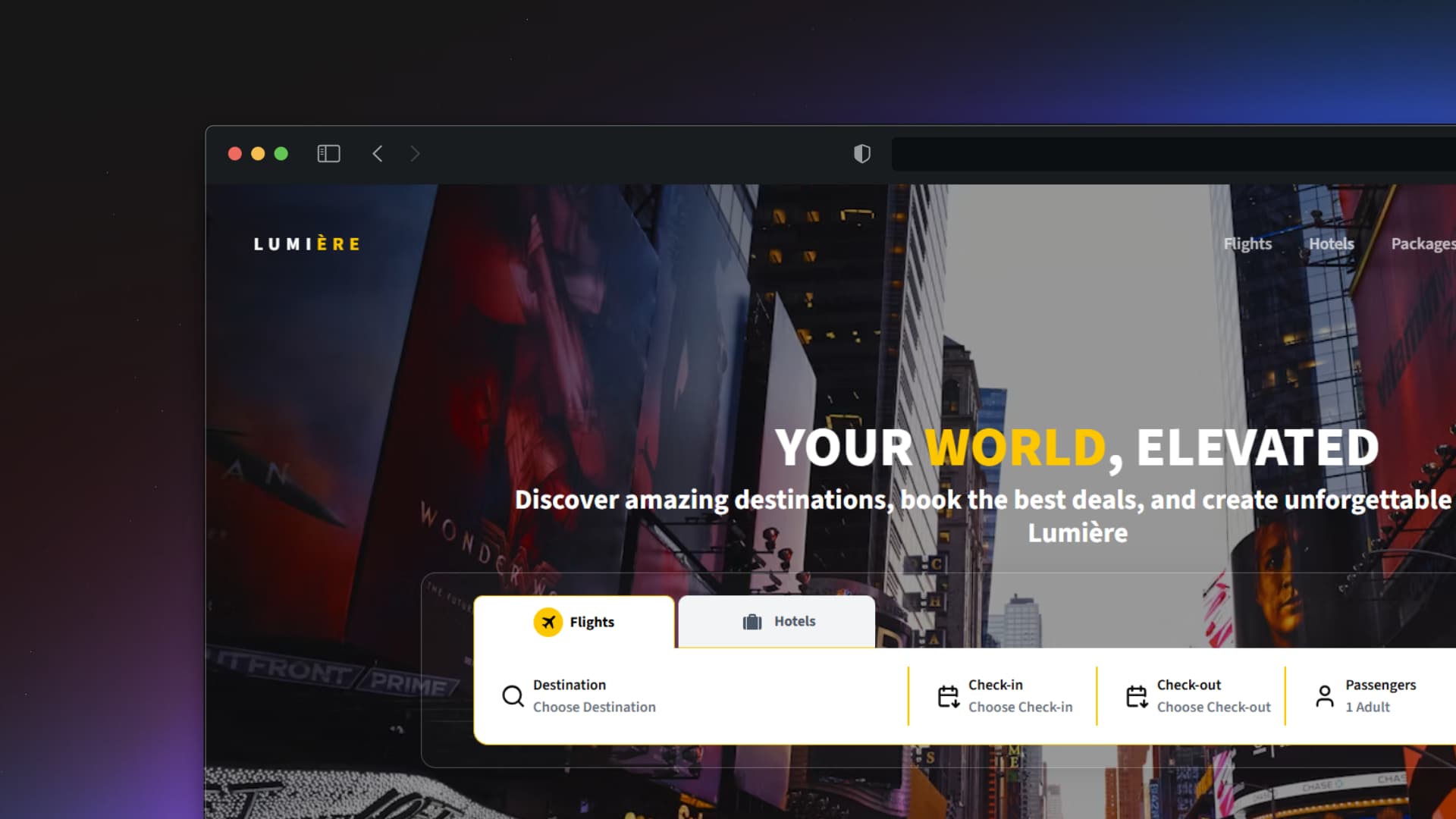Click the Passengers person icon
Viewport: 1456px width, 819px height.
click(x=1325, y=696)
